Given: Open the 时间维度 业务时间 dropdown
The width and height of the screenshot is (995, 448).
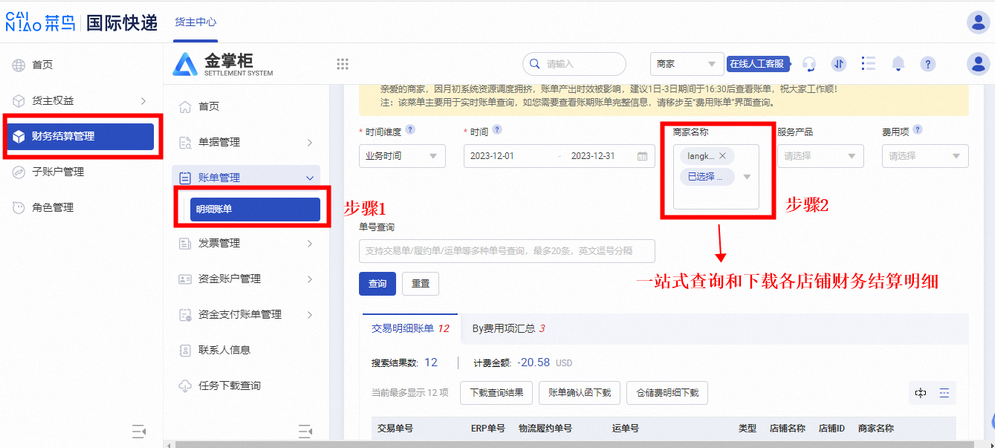Looking at the screenshot, I should (x=402, y=156).
